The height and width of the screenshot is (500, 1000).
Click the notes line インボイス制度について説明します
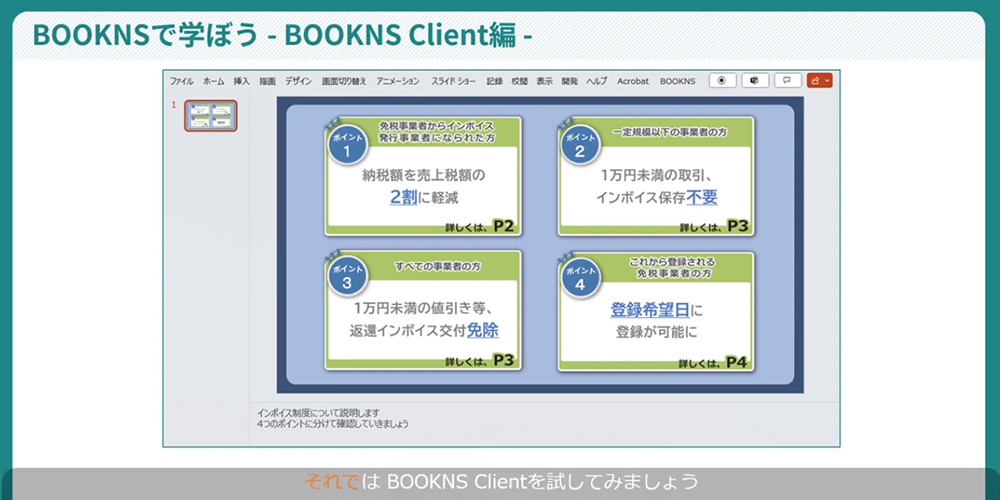click(x=319, y=413)
